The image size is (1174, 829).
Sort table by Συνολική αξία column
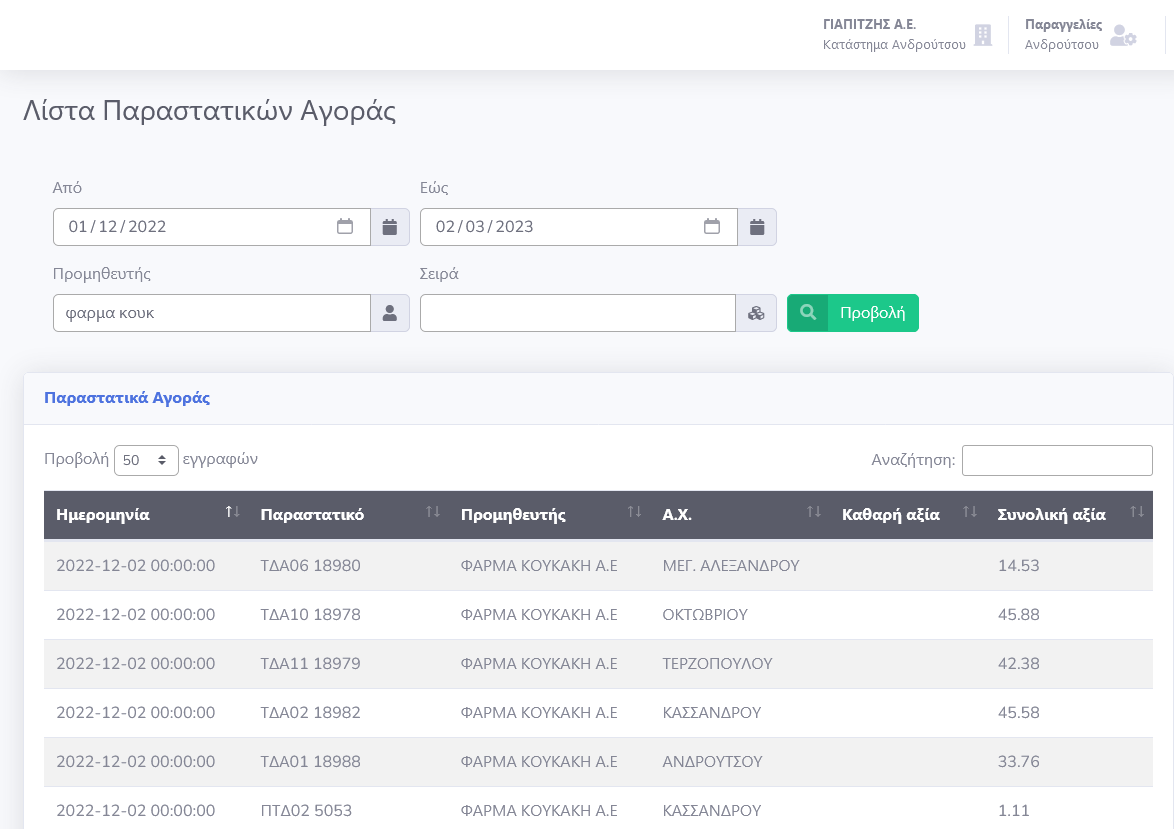(x=1069, y=514)
